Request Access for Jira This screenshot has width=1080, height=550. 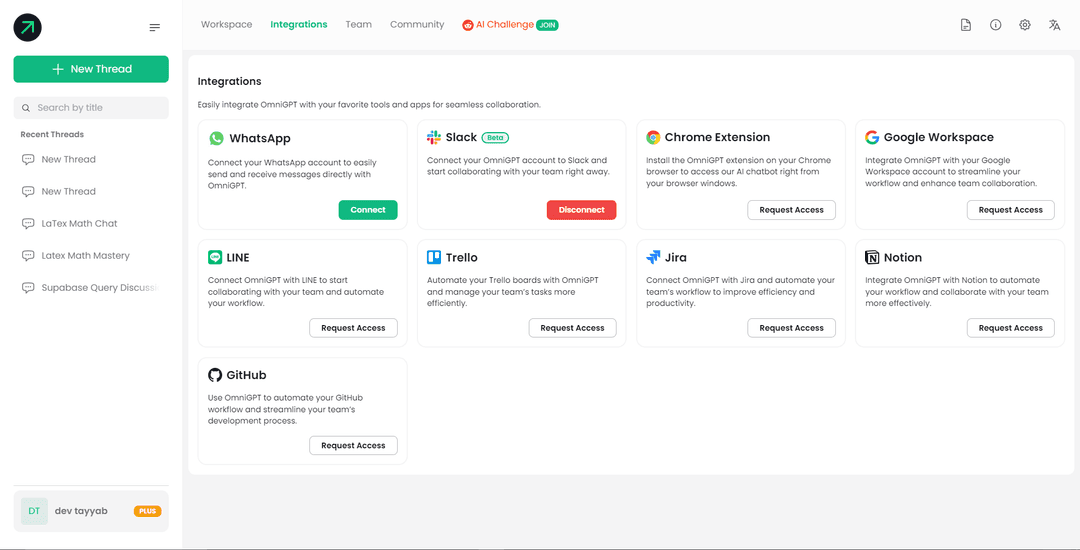click(791, 328)
